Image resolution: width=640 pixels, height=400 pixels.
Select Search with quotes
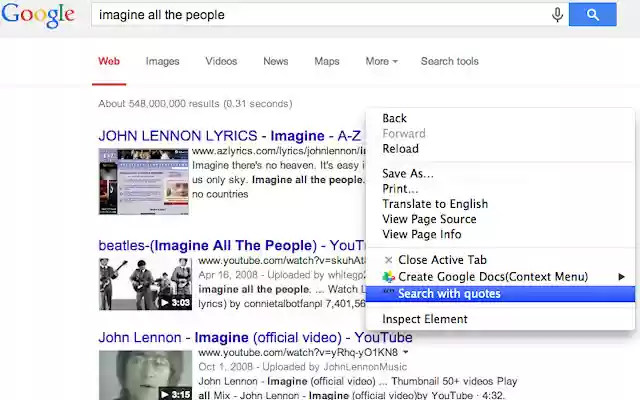(x=500, y=294)
